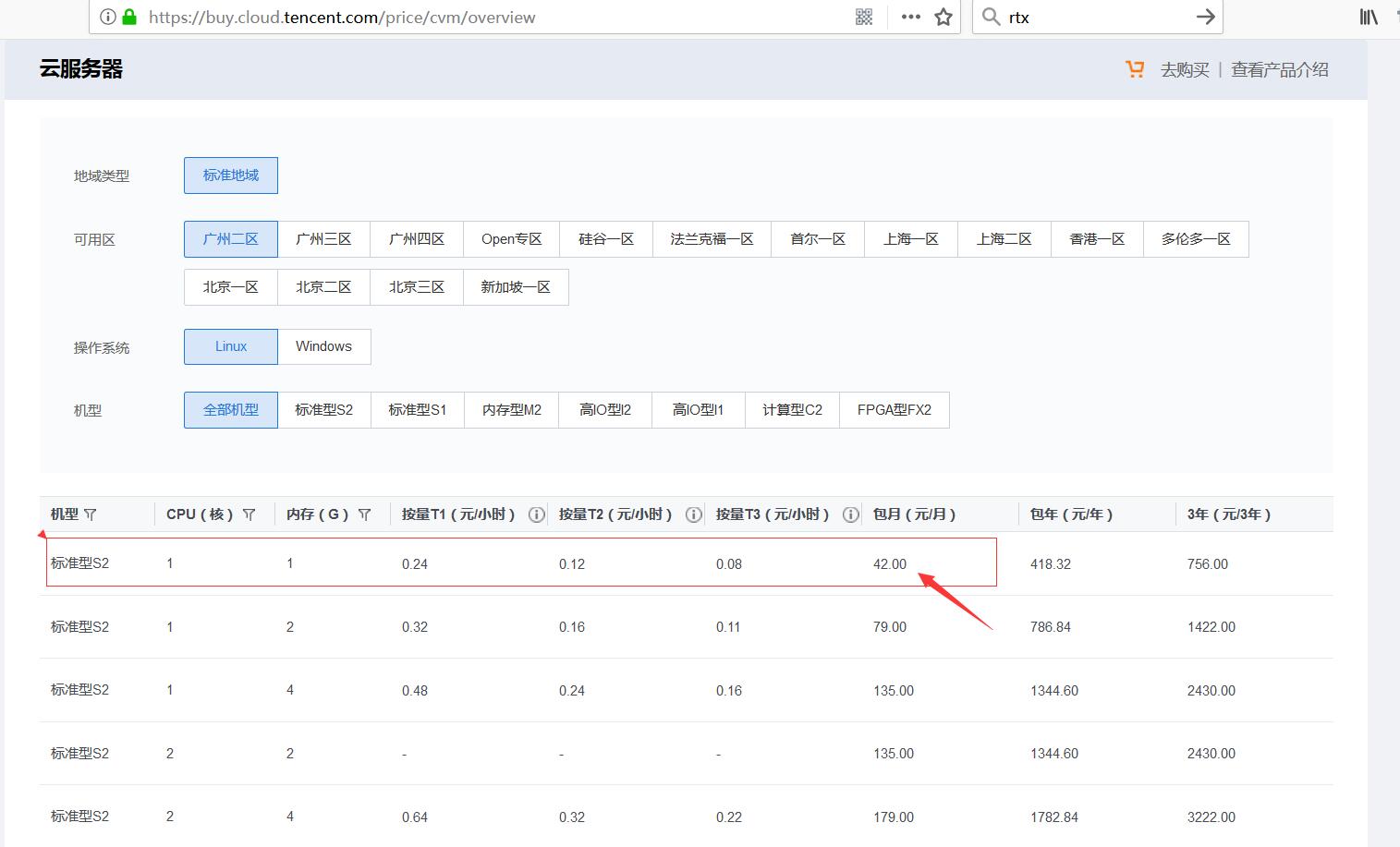
Task: Click the 3222.00 three-year price cell
Action: click(x=1211, y=817)
